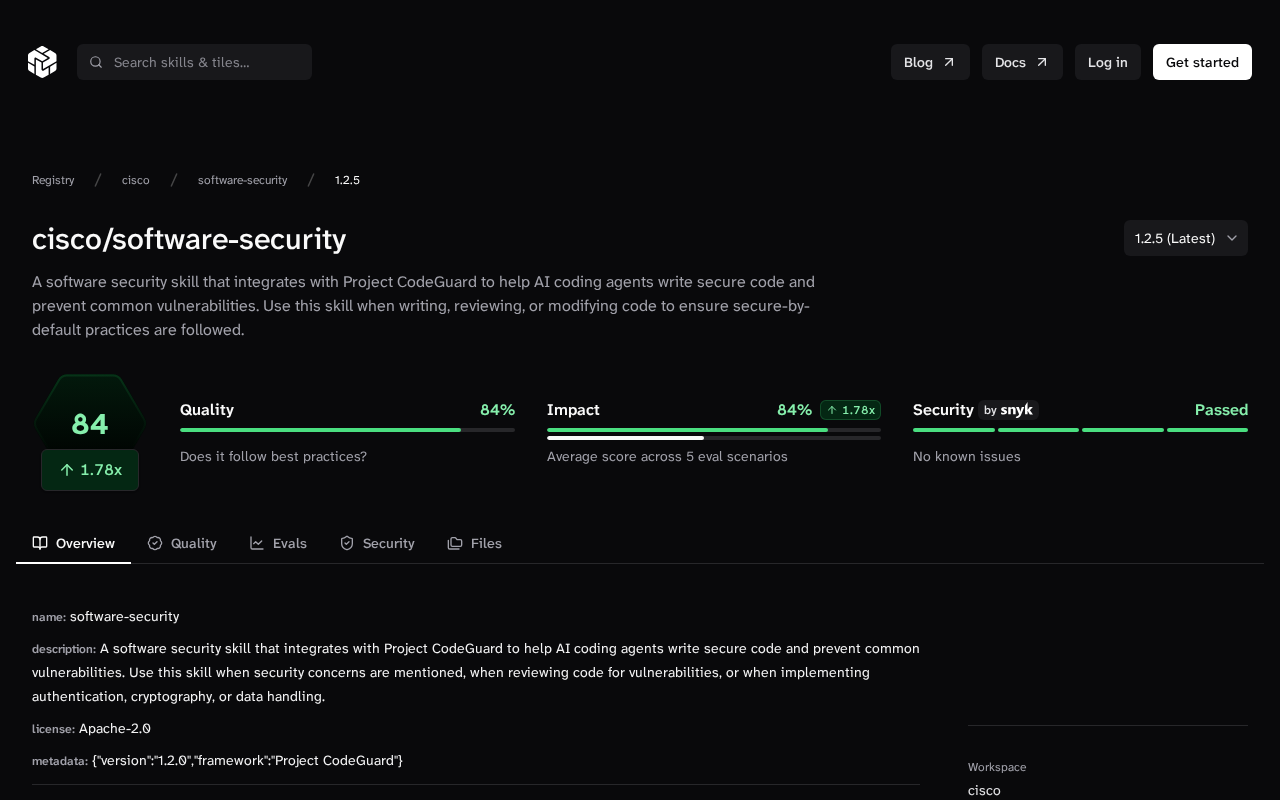Viewport: 1280px width, 800px height.
Task: Click the small 1.78x badge beside Impact
Action: [x=850, y=410]
